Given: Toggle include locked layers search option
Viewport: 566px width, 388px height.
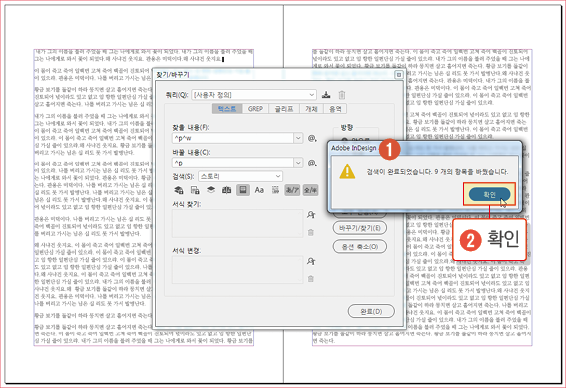Looking at the screenshot, I should coord(179,190).
